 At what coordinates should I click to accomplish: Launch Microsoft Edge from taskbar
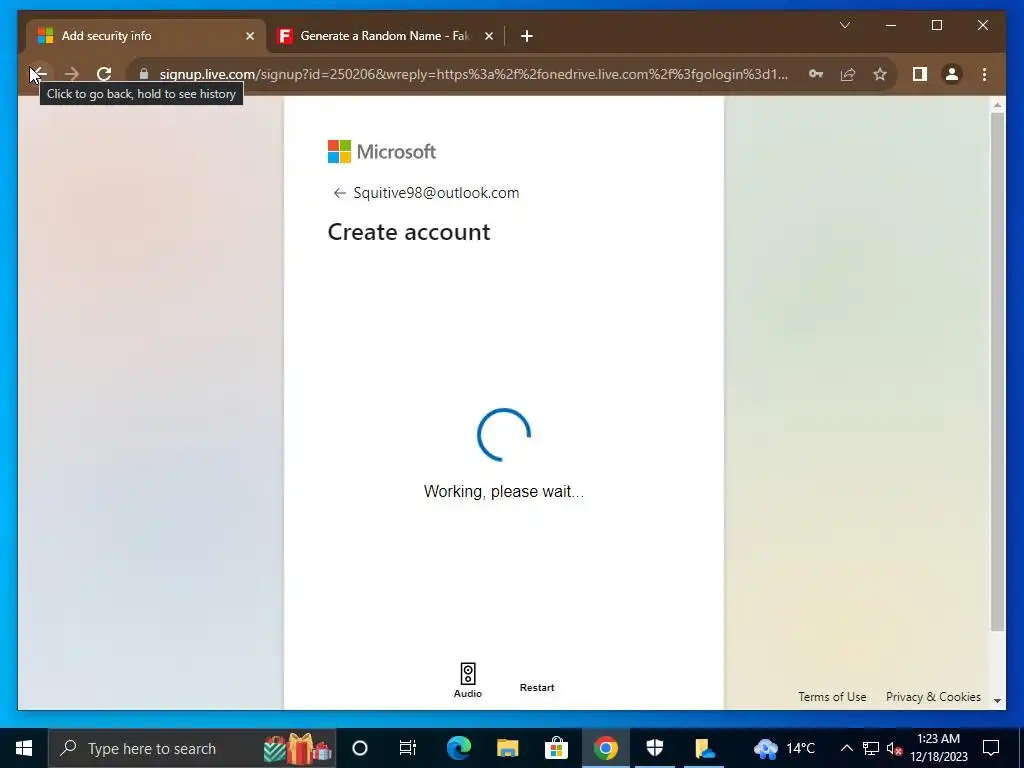[x=458, y=748]
